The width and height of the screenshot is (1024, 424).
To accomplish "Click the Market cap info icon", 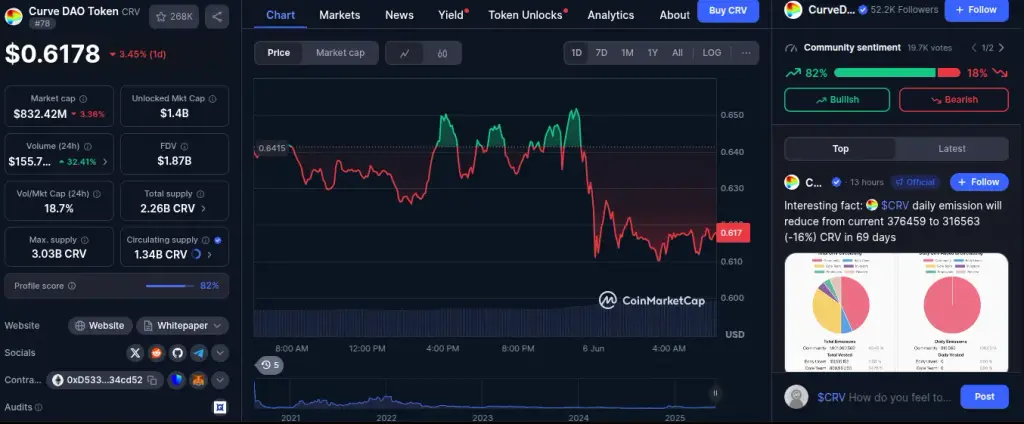I will (83, 99).
